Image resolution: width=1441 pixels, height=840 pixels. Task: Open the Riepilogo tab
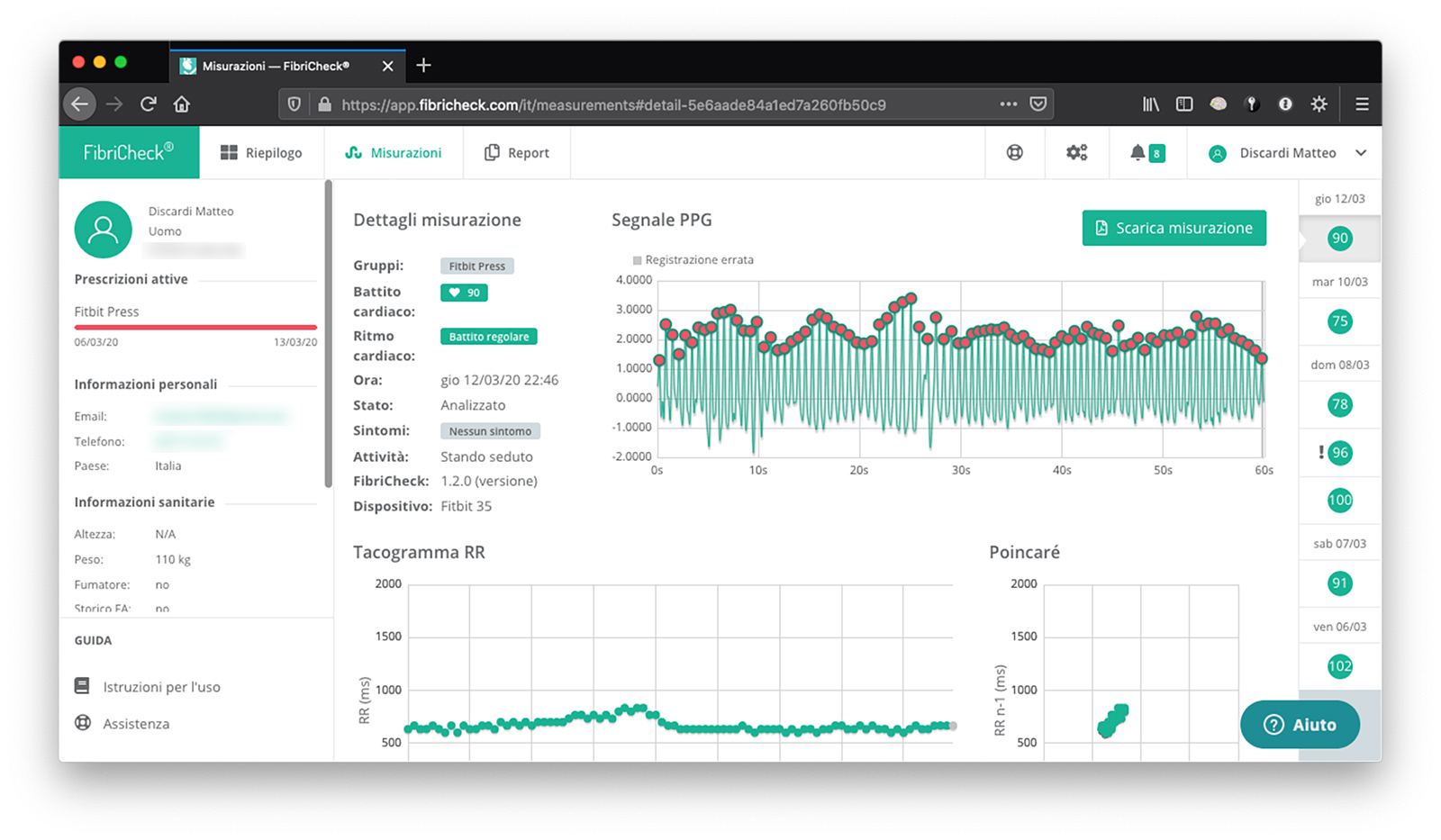(261, 153)
